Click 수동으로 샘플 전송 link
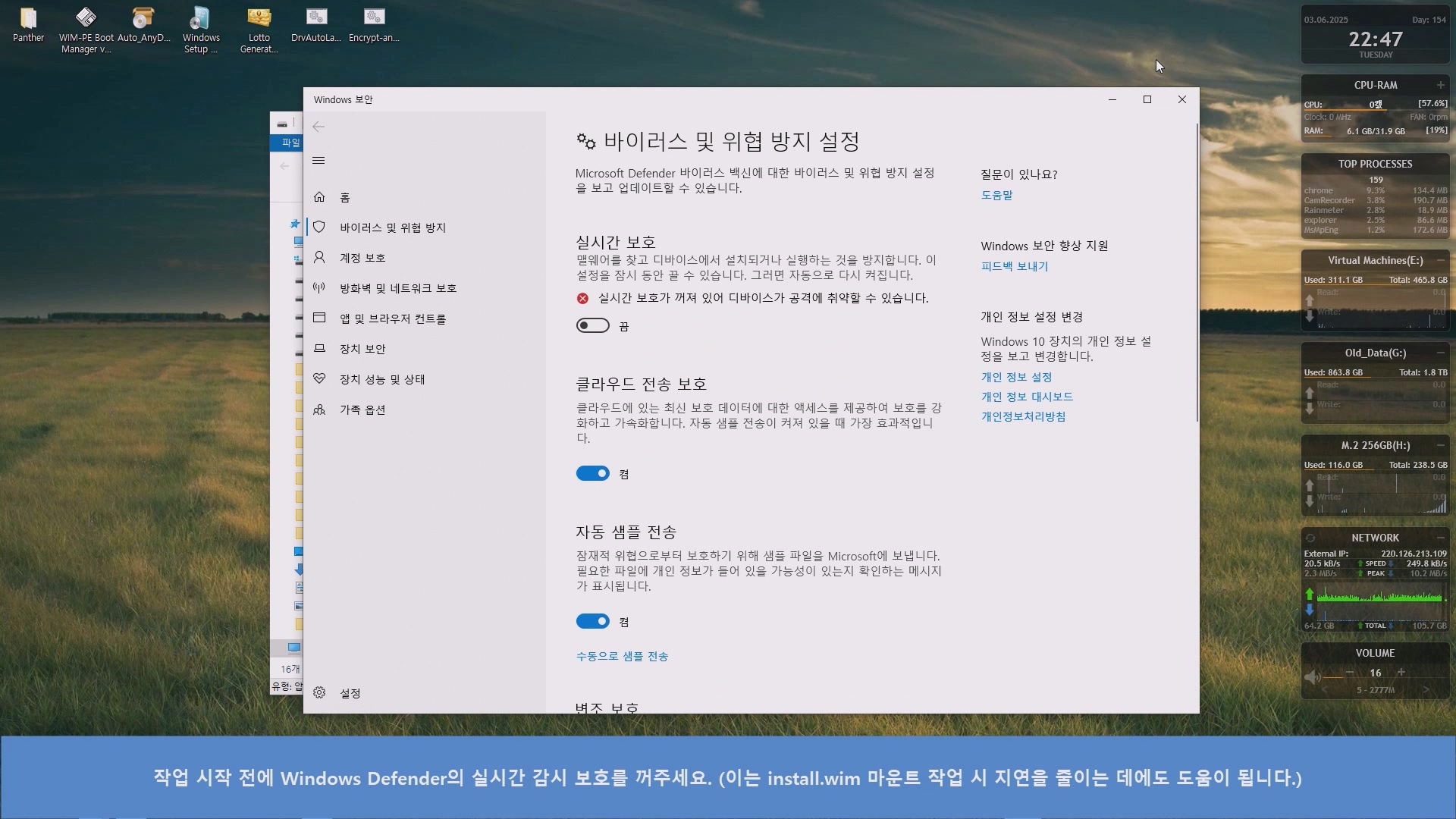The width and height of the screenshot is (1456, 819). 622,657
